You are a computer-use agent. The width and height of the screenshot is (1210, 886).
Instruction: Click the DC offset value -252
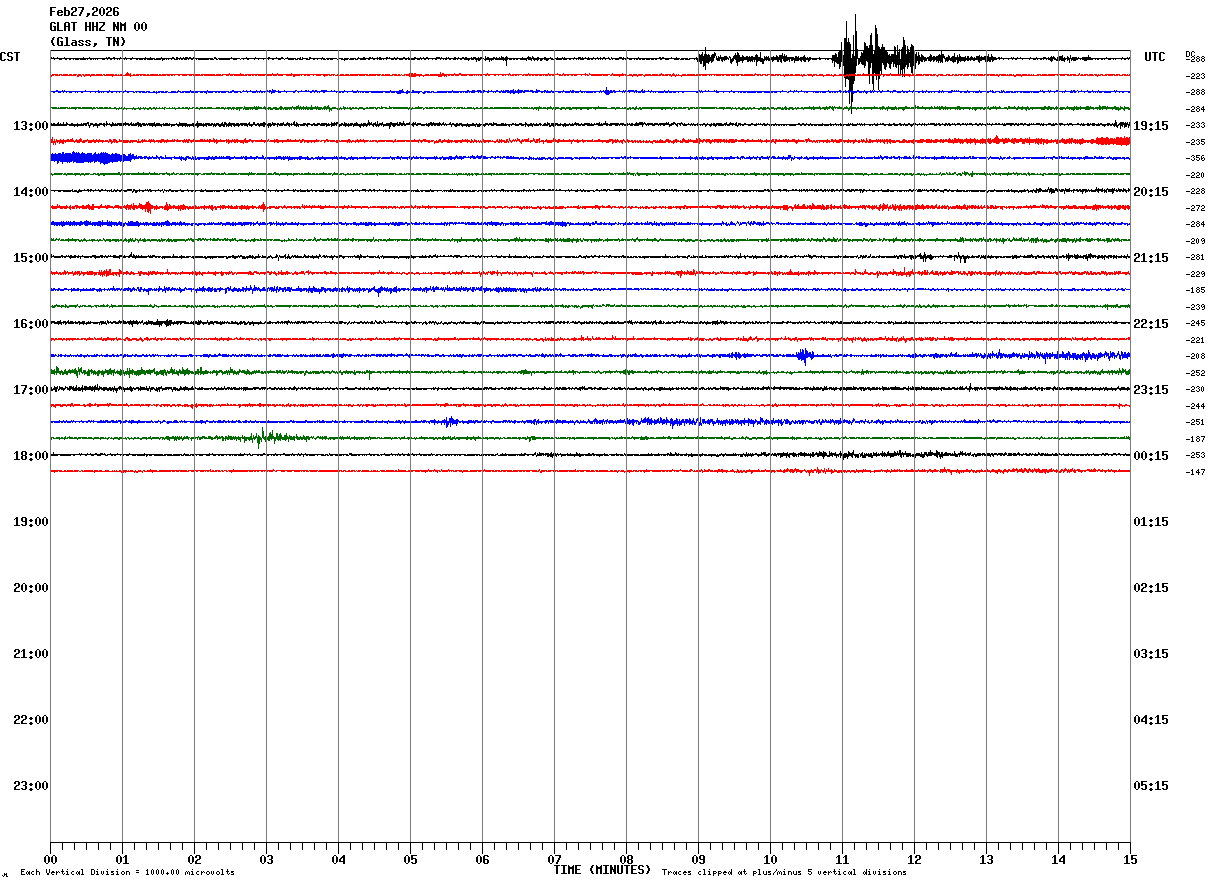[1195, 373]
